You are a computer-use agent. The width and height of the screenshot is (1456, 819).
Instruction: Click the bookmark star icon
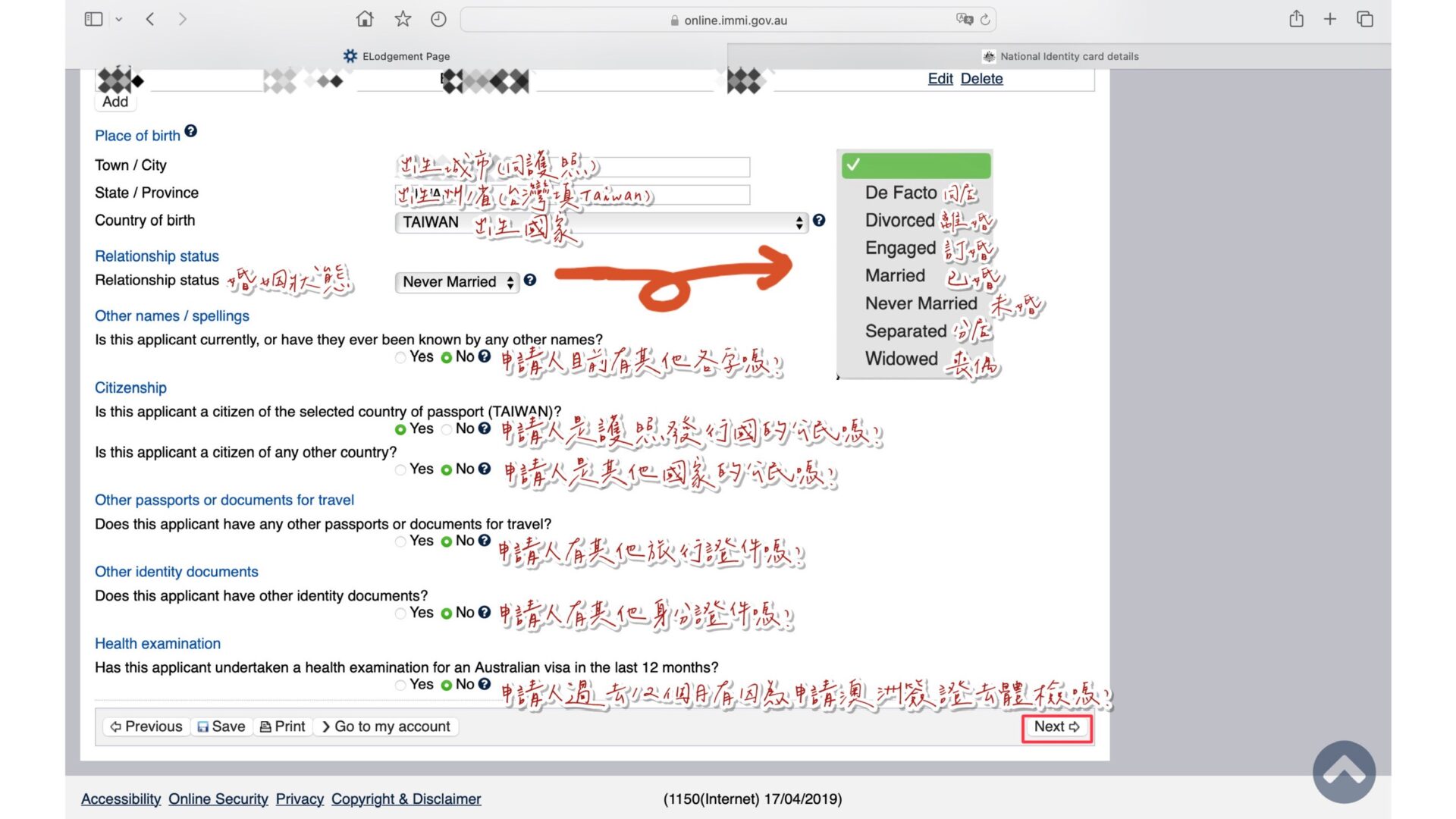(x=403, y=20)
